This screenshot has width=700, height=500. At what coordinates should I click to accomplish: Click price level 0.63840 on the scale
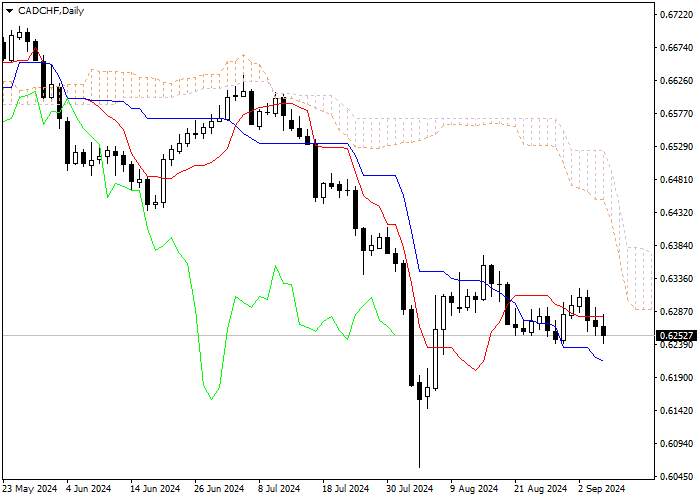(x=677, y=246)
